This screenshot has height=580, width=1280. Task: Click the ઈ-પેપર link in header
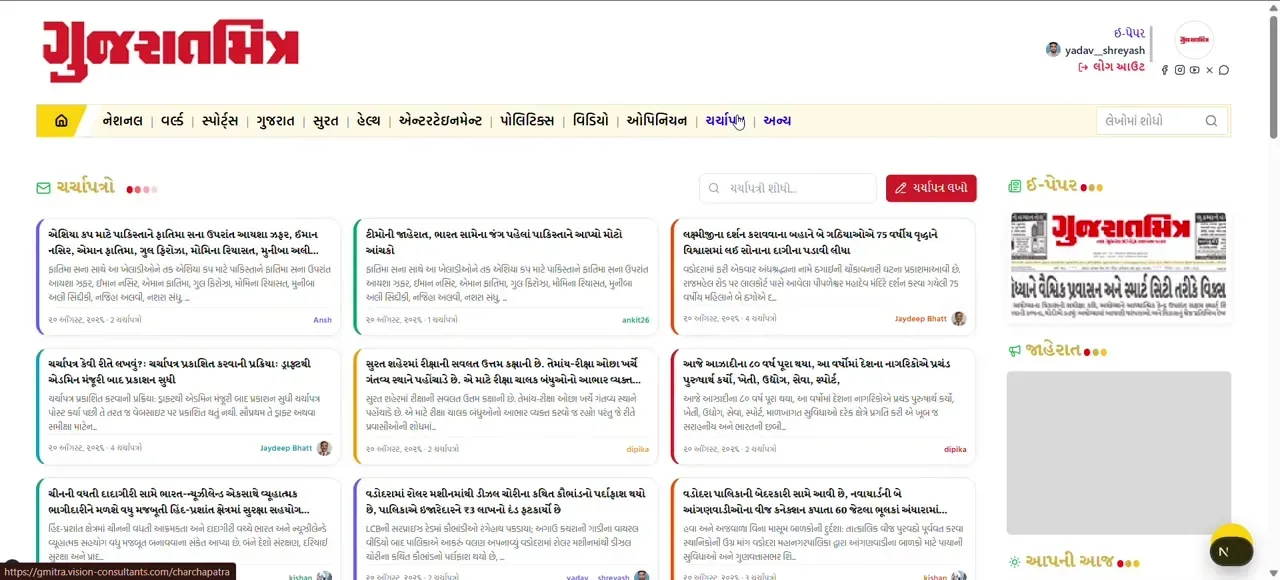(1129, 33)
